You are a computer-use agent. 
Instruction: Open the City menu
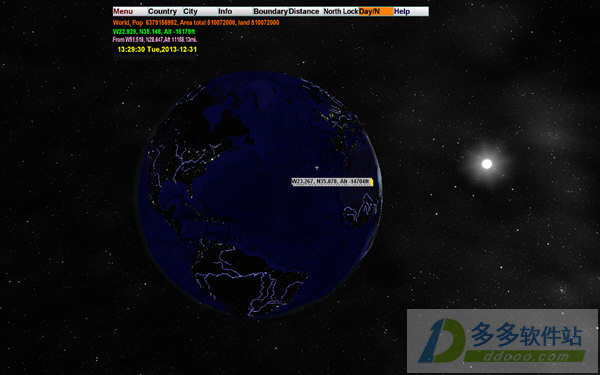point(200,11)
